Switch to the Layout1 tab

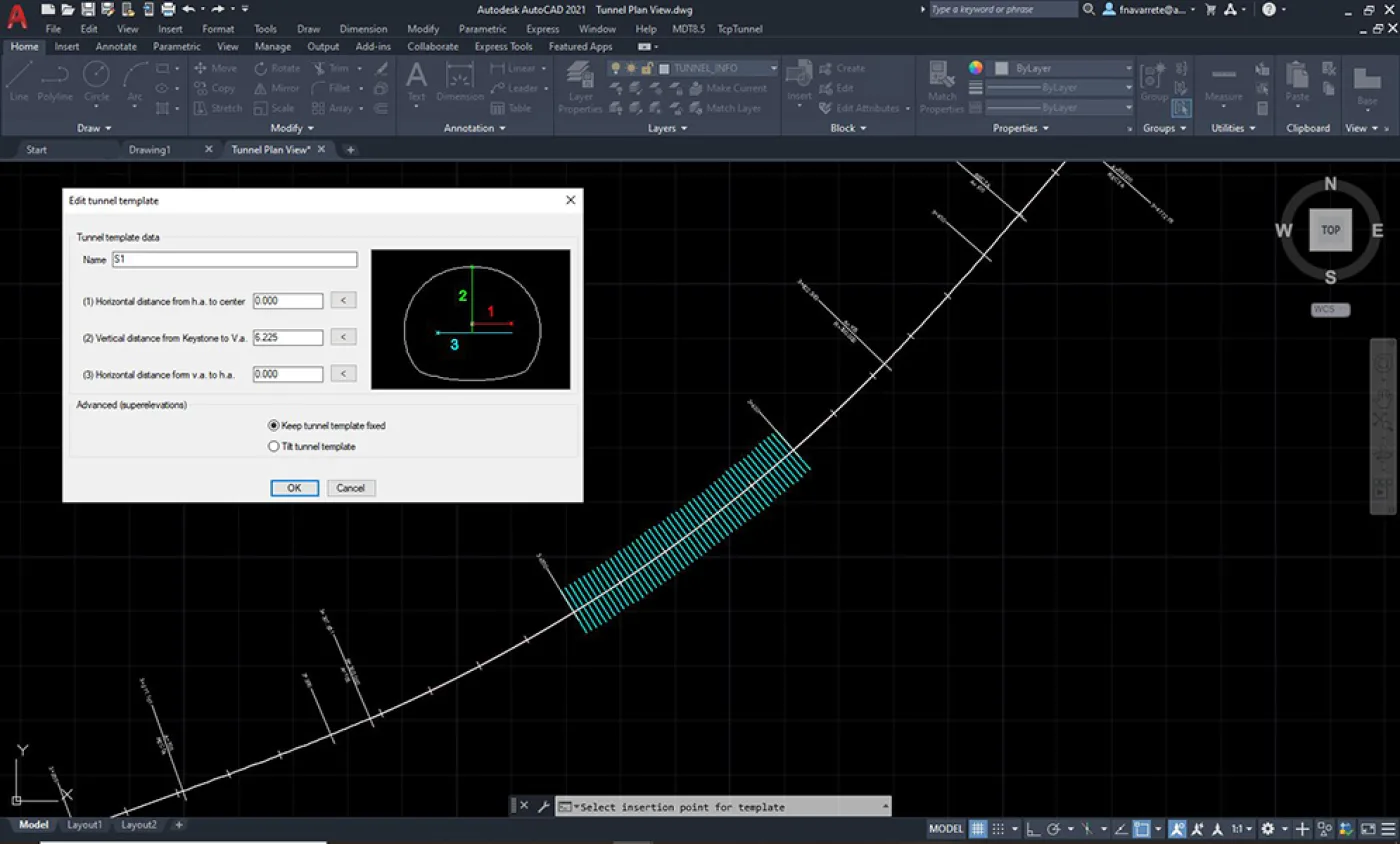(x=84, y=825)
